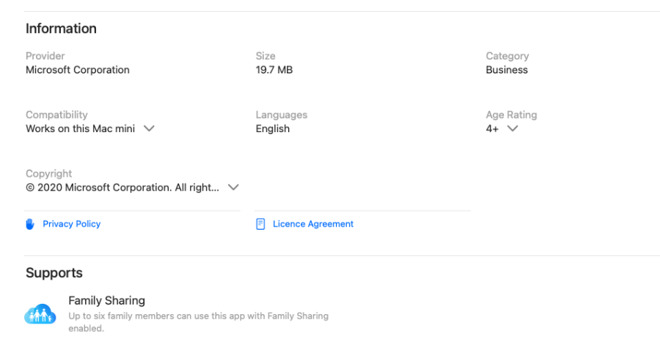The image size is (660, 364).
Task: Click the Copyright label
Action: pyautogui.click(x=49, y=174)
